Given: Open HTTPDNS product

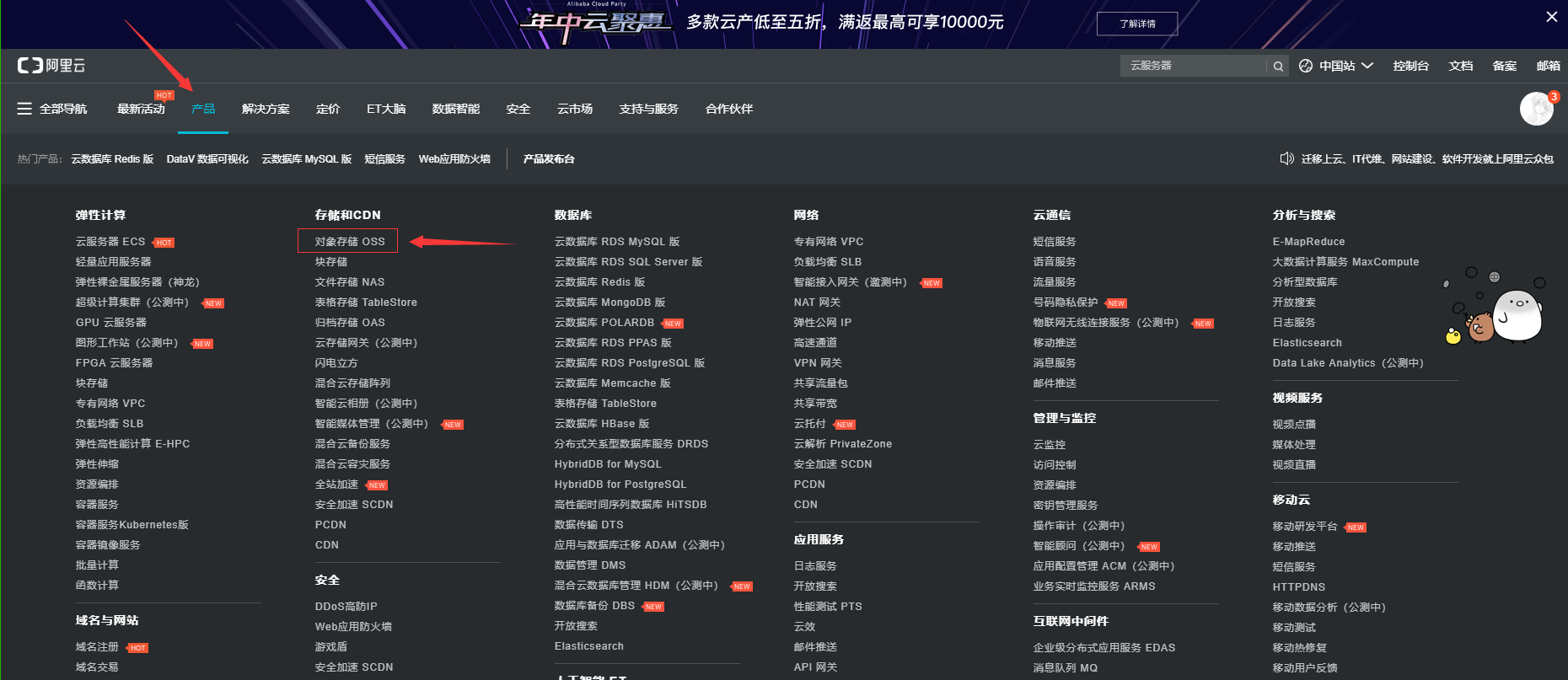Looking at the screenshot, I should click(1299, 587).
